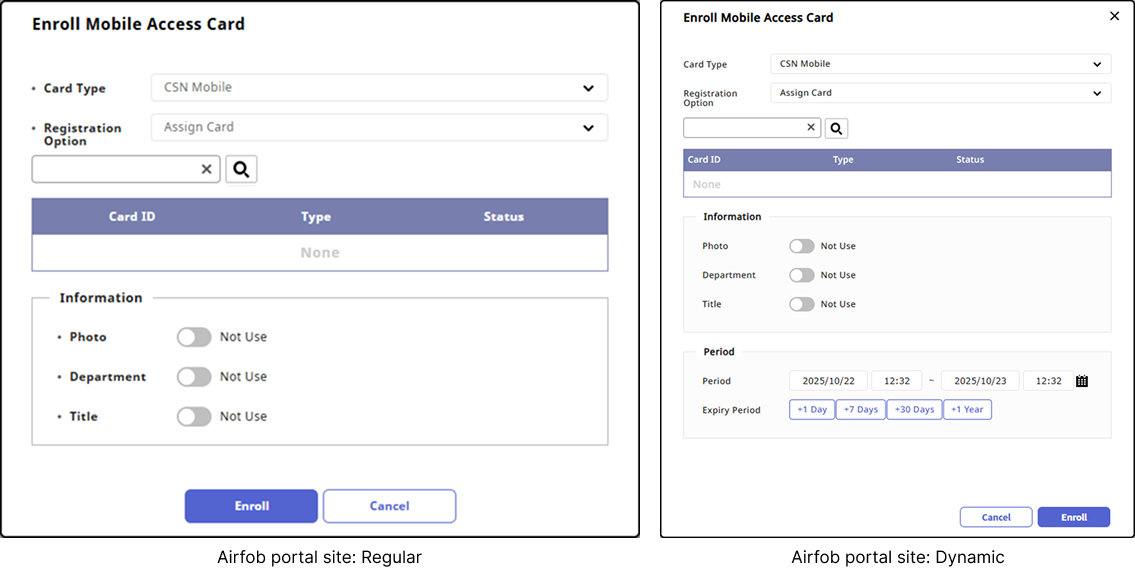Click the Status column header in the compact dialog
This screenshot has width=1135, height=576.
970,160
